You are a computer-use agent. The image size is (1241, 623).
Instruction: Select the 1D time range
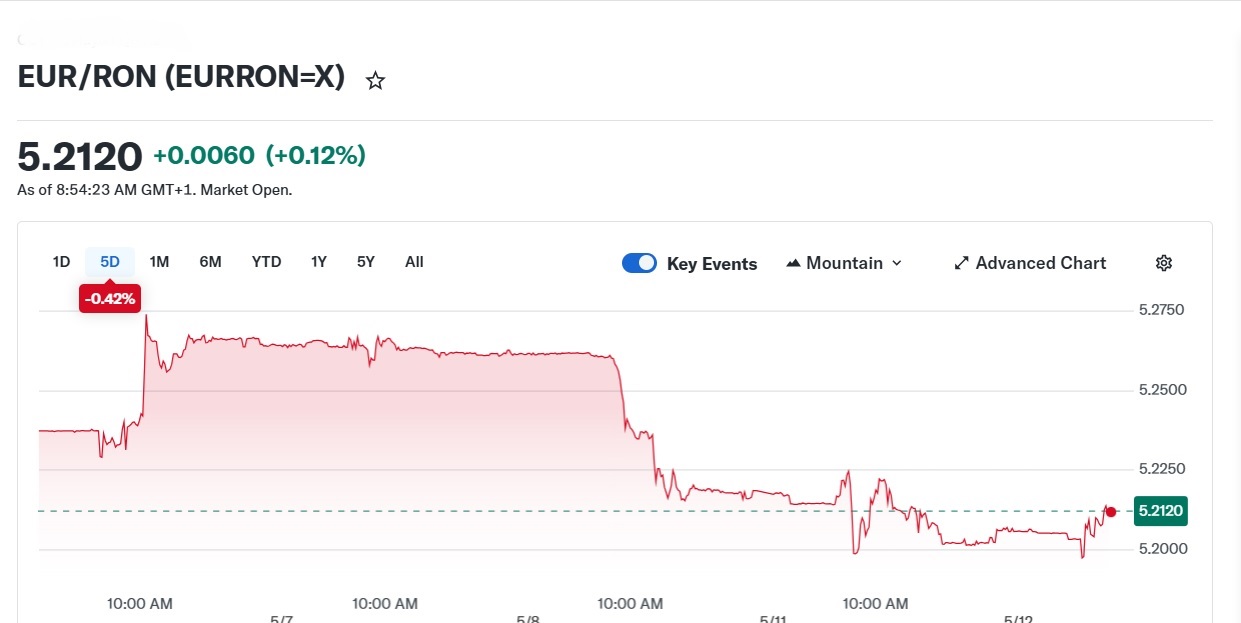coord(61,262)
